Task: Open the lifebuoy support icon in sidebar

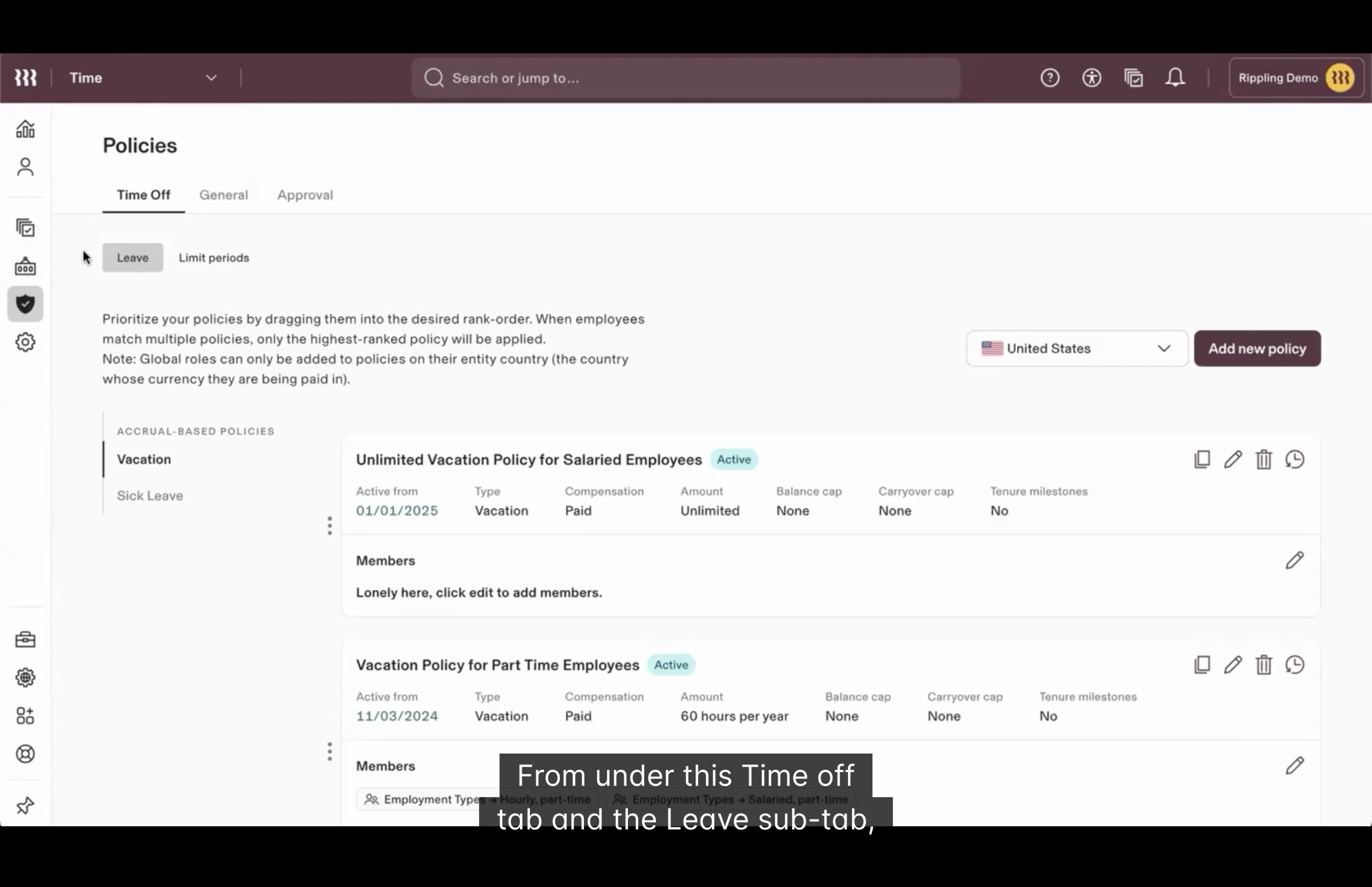Action: (25, 754)
